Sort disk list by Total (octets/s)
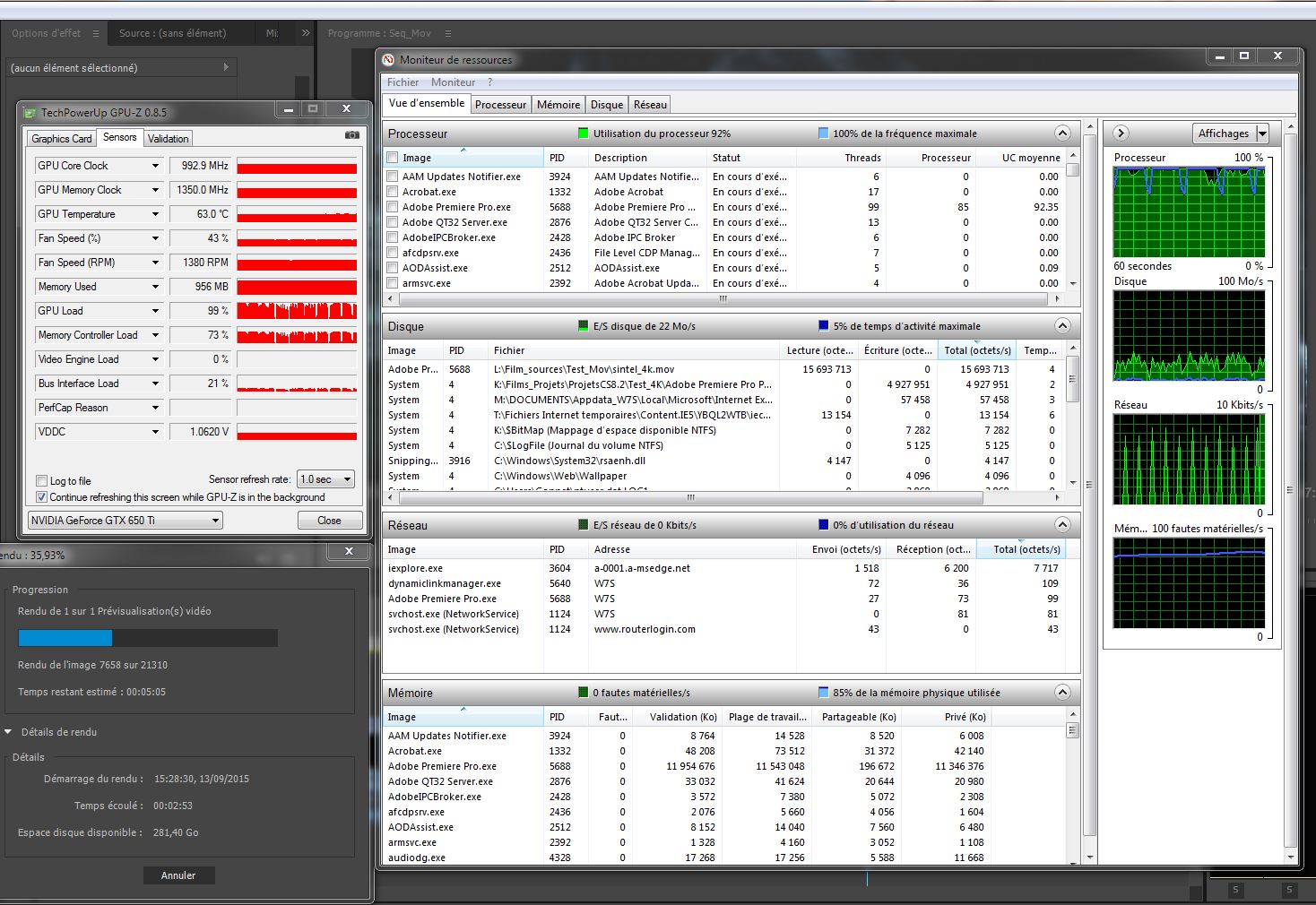 [x=977, y=350]
